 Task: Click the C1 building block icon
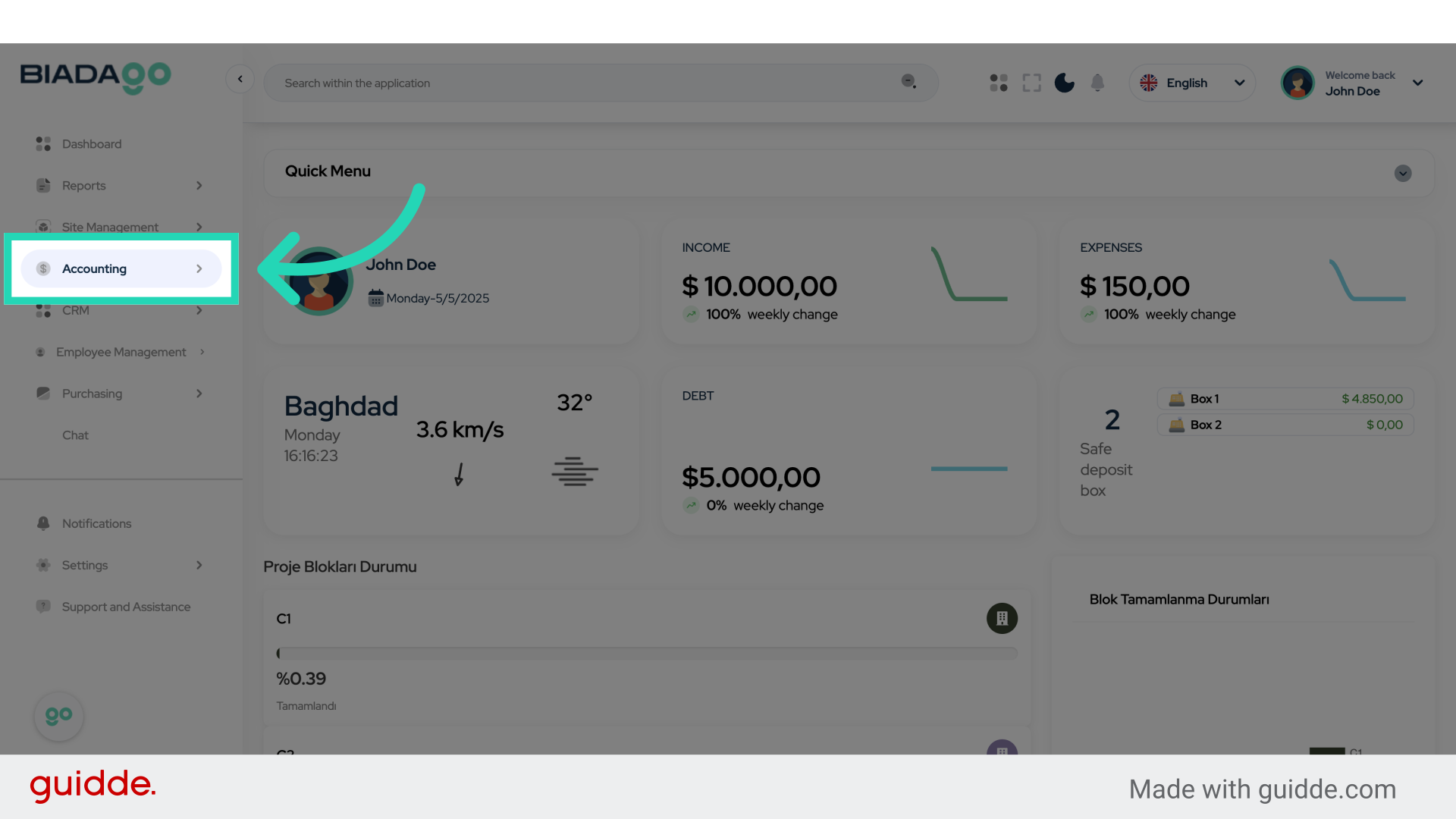coord(1002,619)
